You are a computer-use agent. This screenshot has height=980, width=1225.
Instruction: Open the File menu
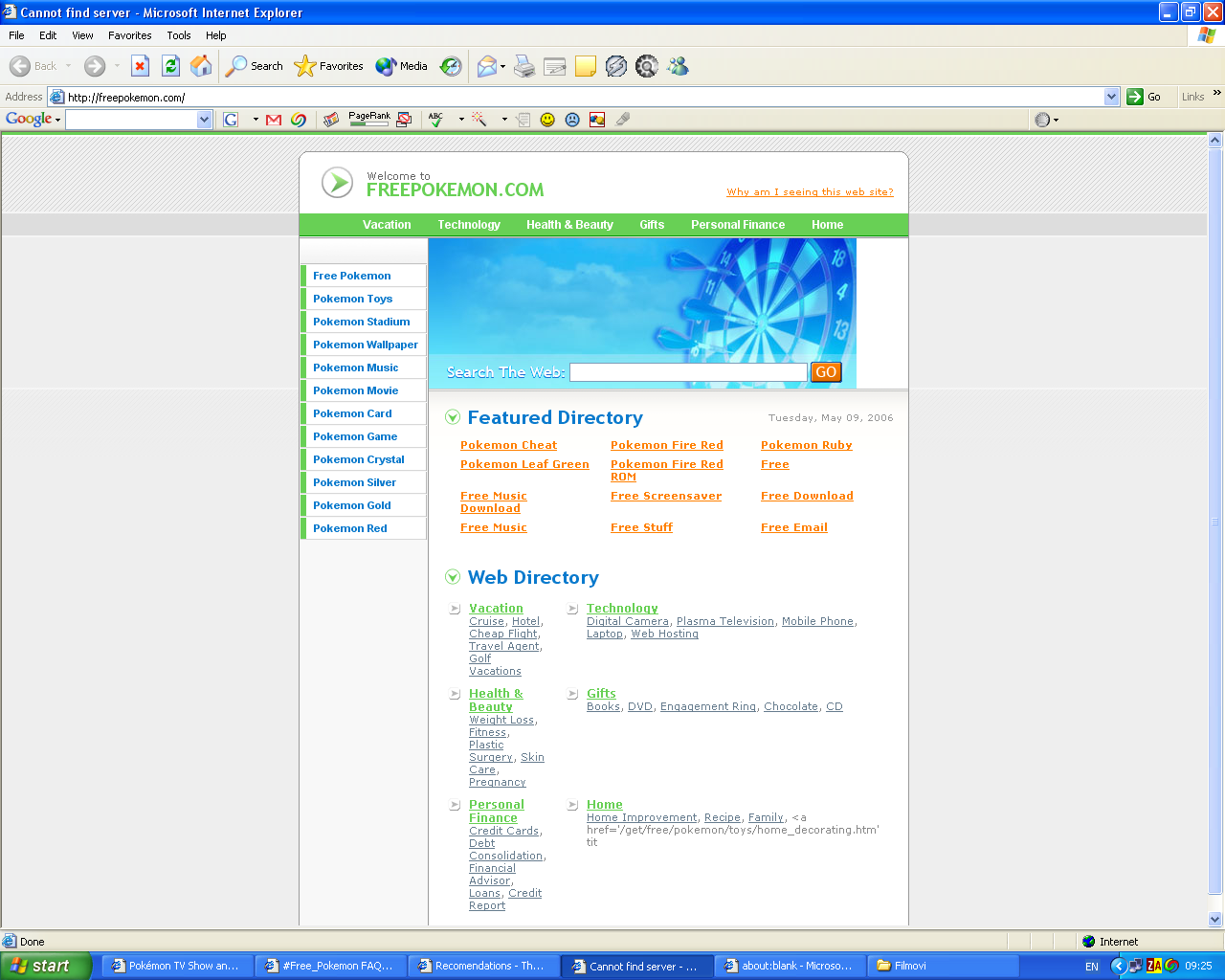click(16, 35)
